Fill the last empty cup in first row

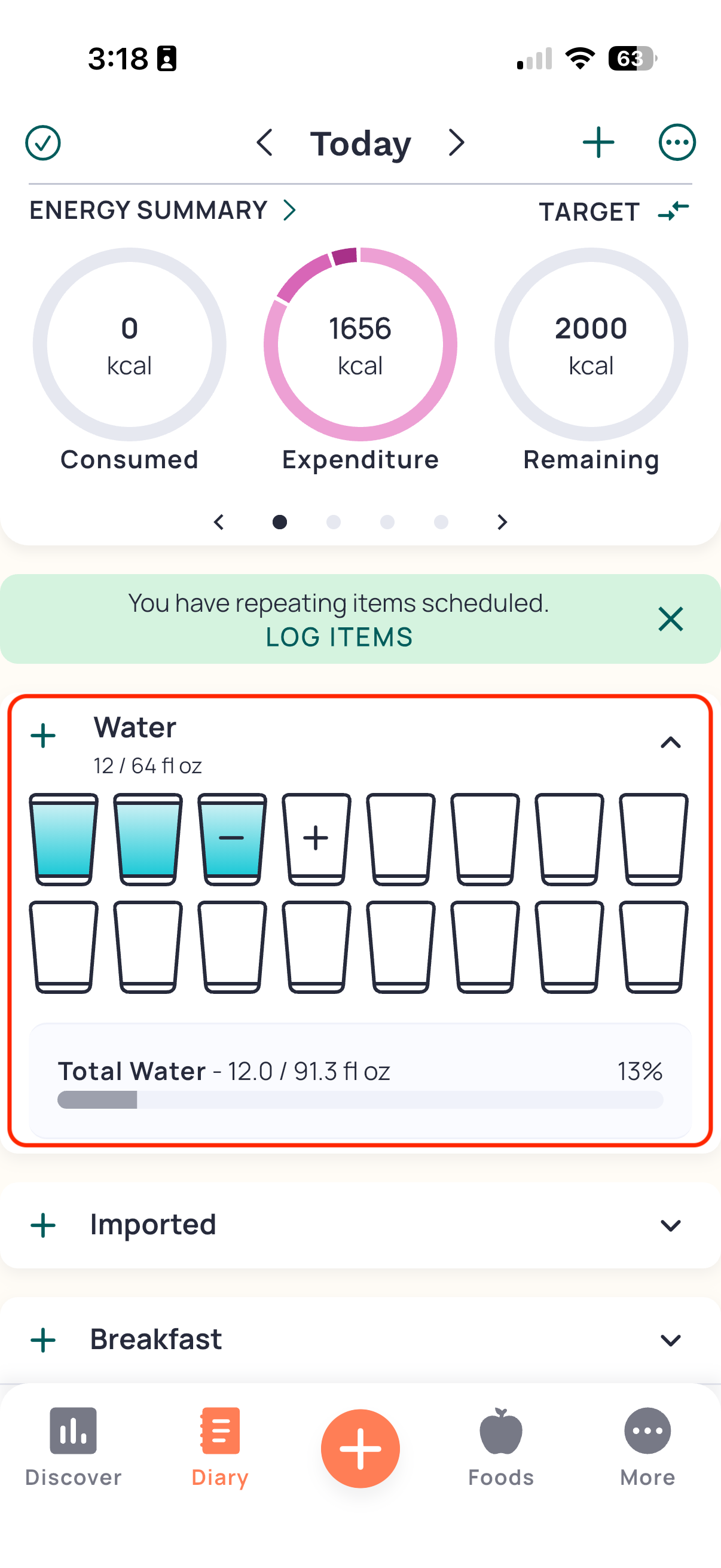point(653,839)
